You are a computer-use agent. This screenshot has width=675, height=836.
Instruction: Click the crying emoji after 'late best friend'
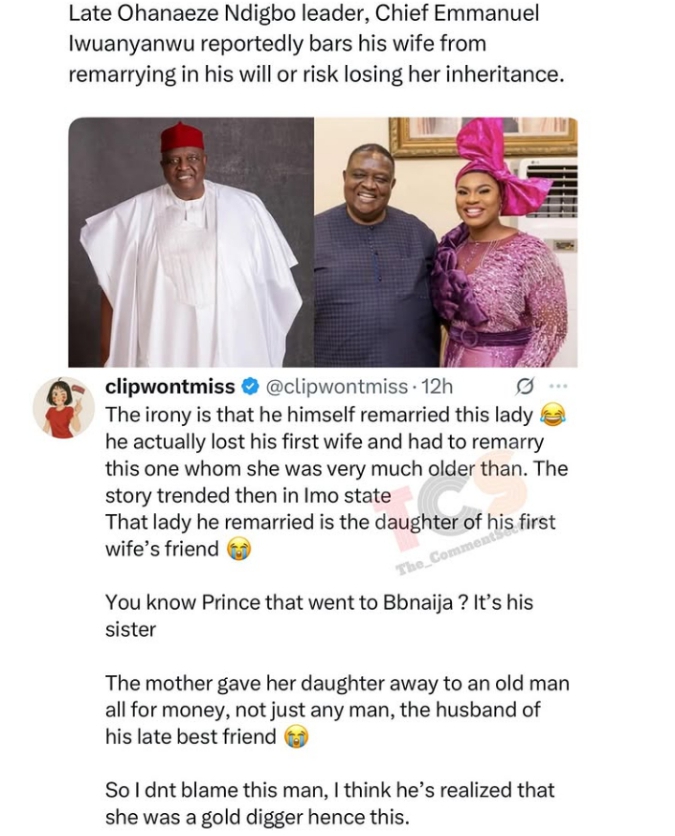click(296, 737)
